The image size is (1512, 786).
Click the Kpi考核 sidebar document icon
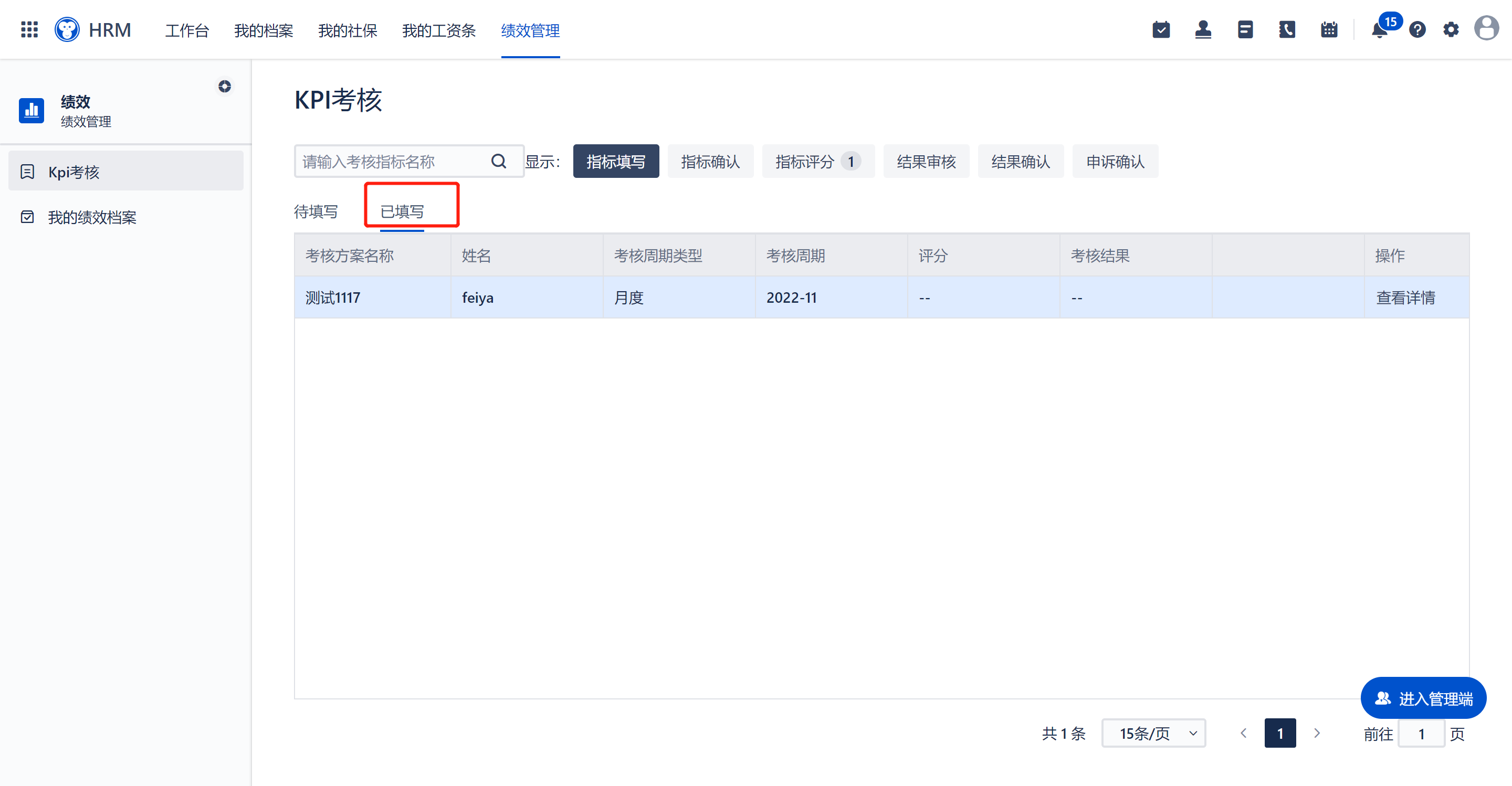click(27, 172)
